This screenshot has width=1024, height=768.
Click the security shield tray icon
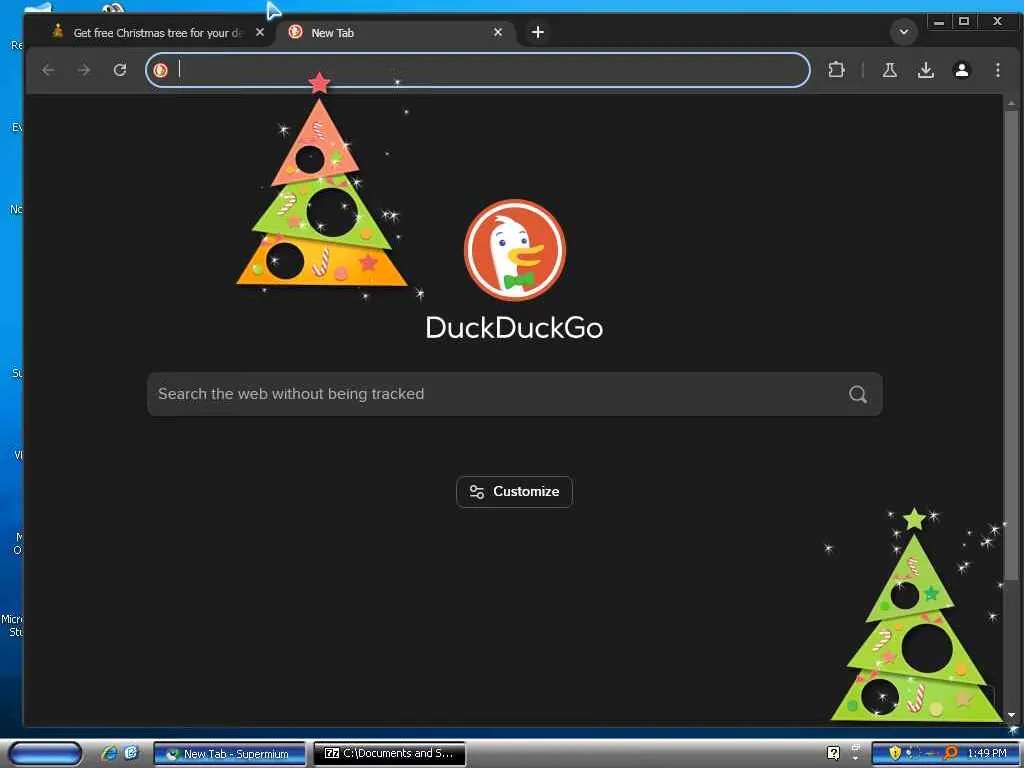point(895,753)
